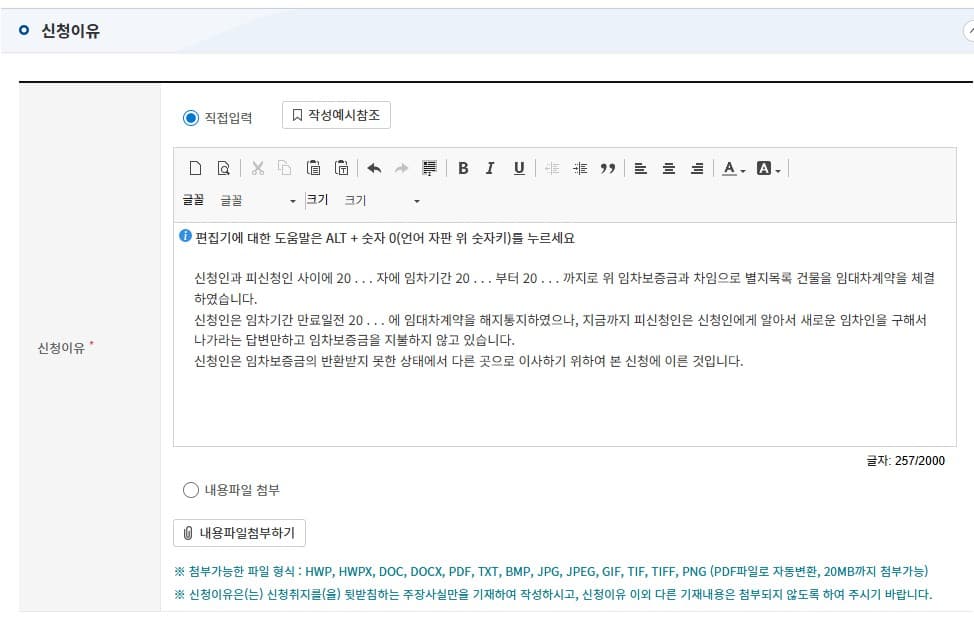Choose the 내용파일 첨부 option
Screen dimensions: 974x617
point(193,489)
